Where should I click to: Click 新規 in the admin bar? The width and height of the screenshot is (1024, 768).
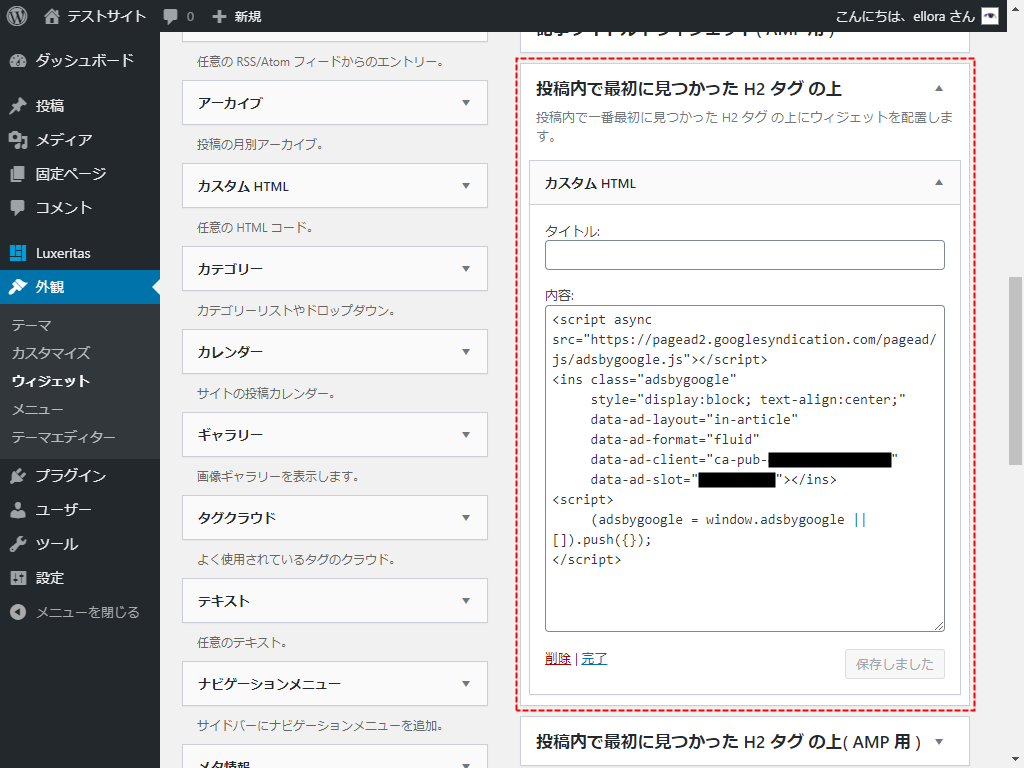[248, 16]
